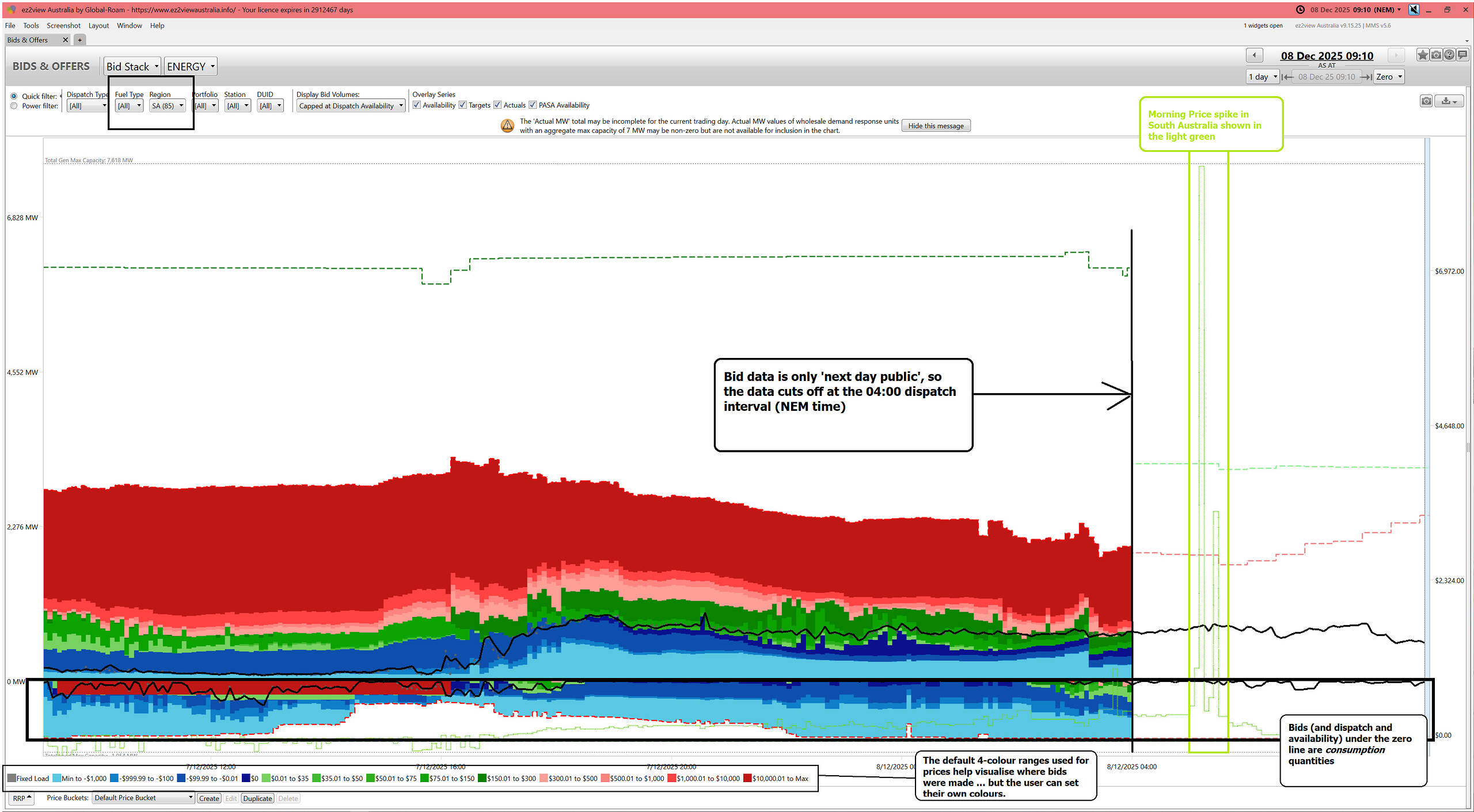1474x812 pixels.
Task: Uncheck the Availability overlay checkbox
Action: tap(417, 105)
